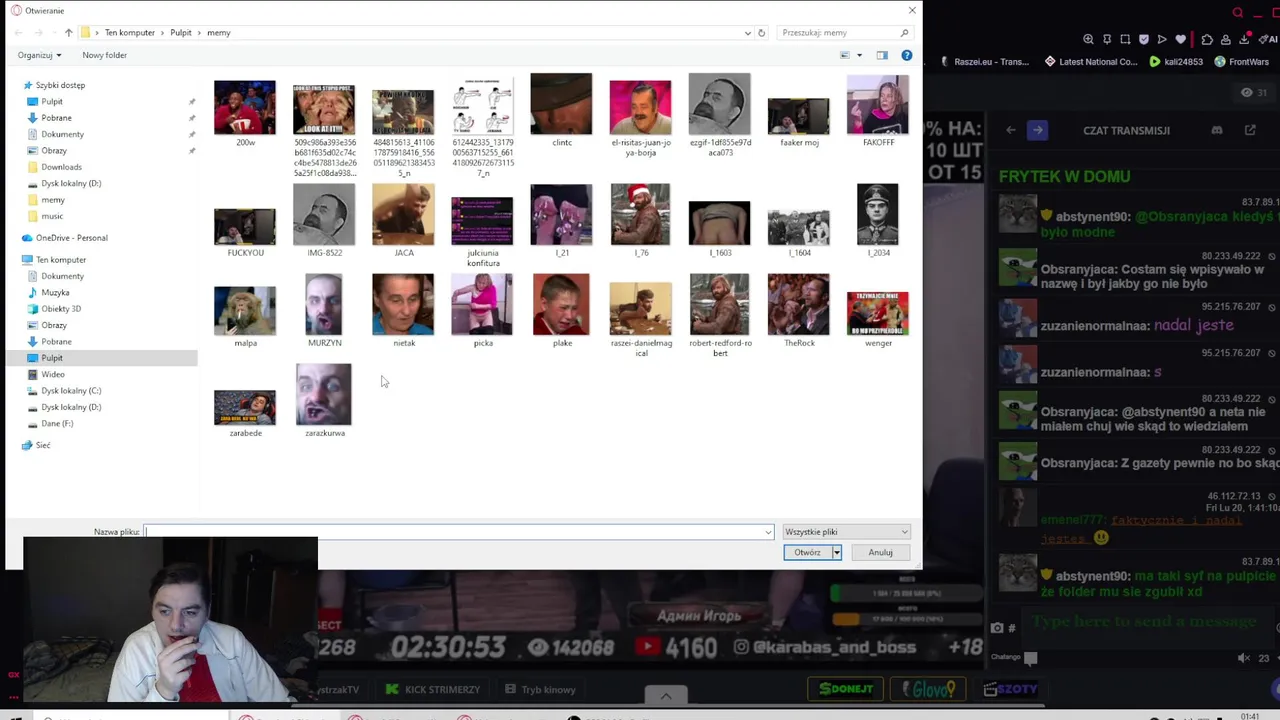Click the browser zoom magnifier icon
The image size is (1280, 720).
pos(1088,40)
